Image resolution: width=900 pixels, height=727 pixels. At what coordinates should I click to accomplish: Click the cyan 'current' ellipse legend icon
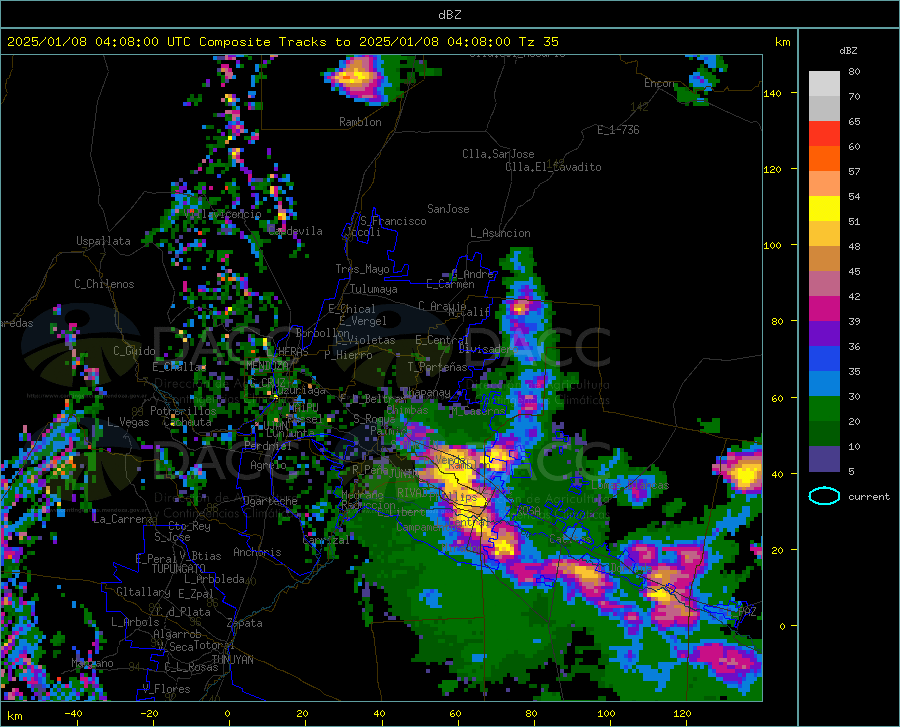[824, 496]
